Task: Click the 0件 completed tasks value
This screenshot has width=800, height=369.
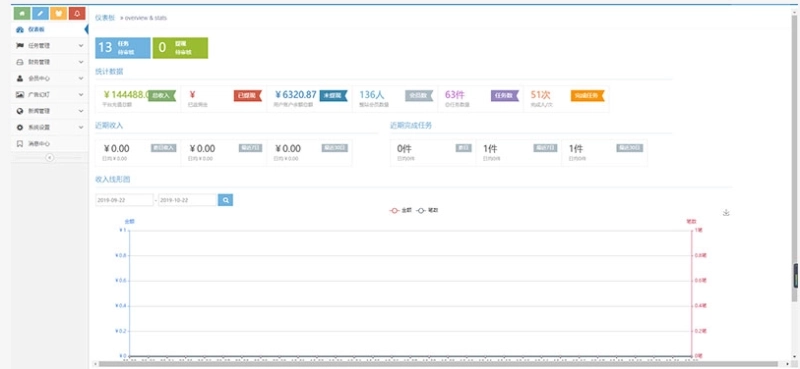Action: point(405,149)
